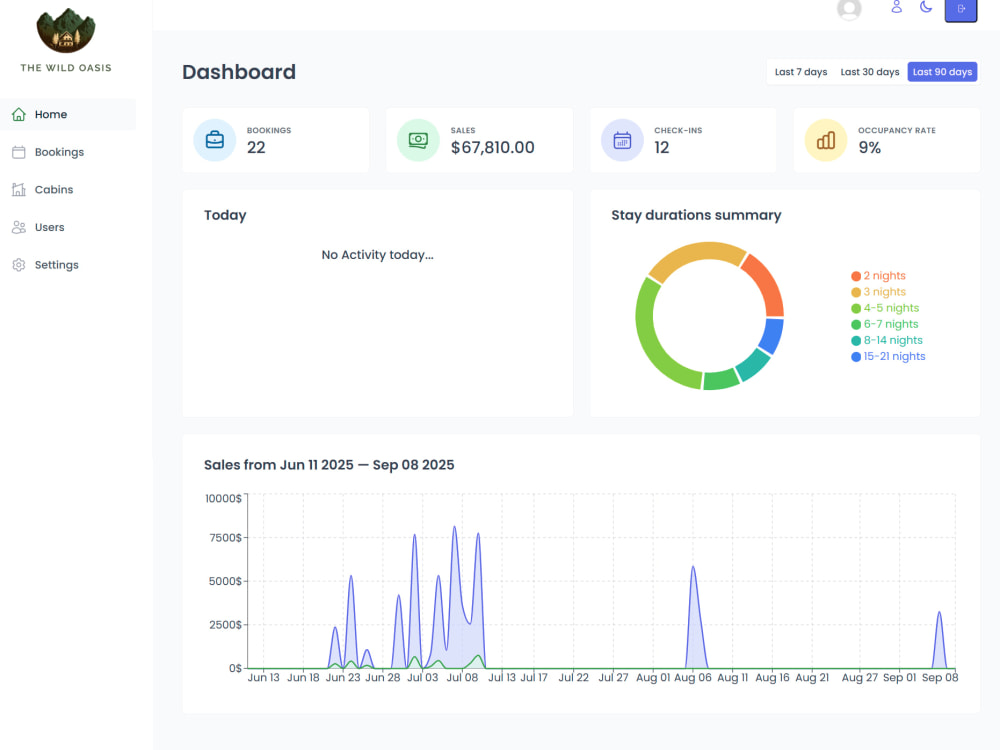Click the Cabins building icon in sidebar
This screenshot has height=750, width=1000.
click(19, 189)
